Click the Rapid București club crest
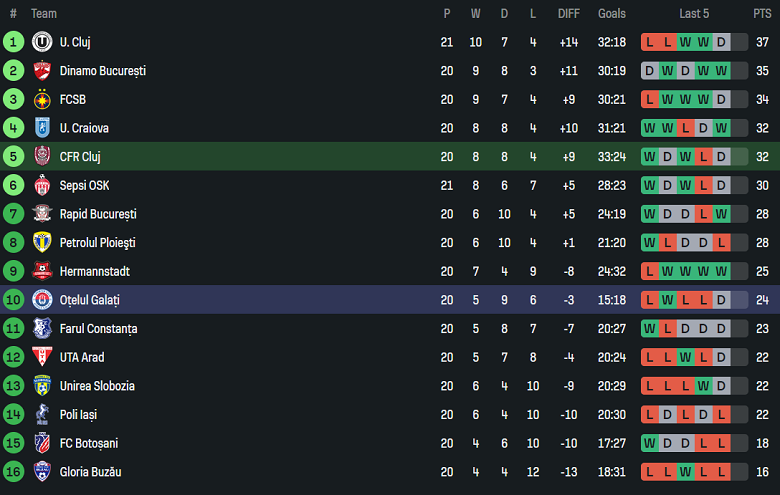This screenshot has width=780, height=495. coord(42,214)
